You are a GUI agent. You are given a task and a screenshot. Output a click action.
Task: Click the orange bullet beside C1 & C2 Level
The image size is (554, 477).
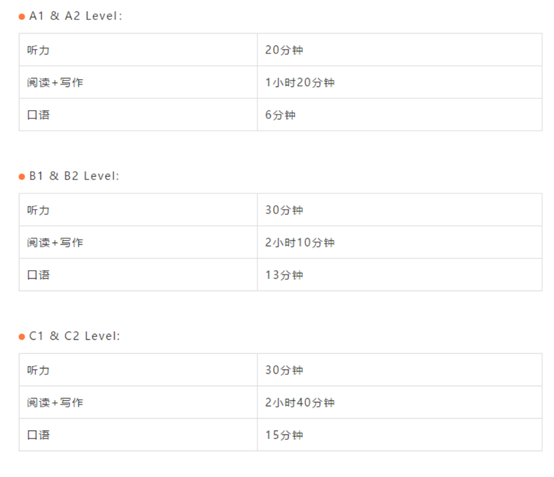pos(22,337)
